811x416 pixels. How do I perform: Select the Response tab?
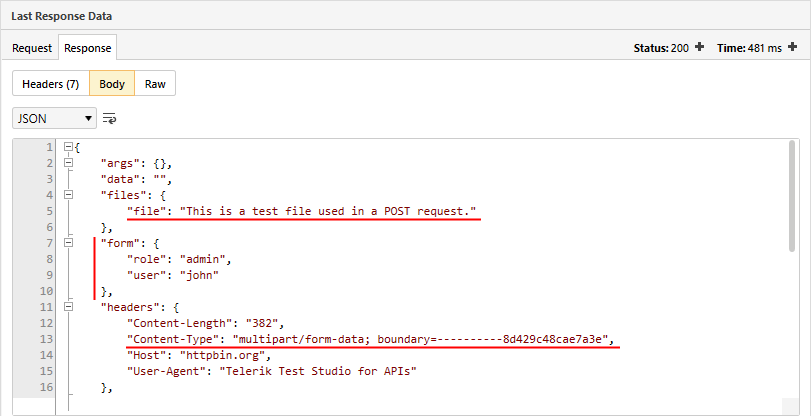87,48
